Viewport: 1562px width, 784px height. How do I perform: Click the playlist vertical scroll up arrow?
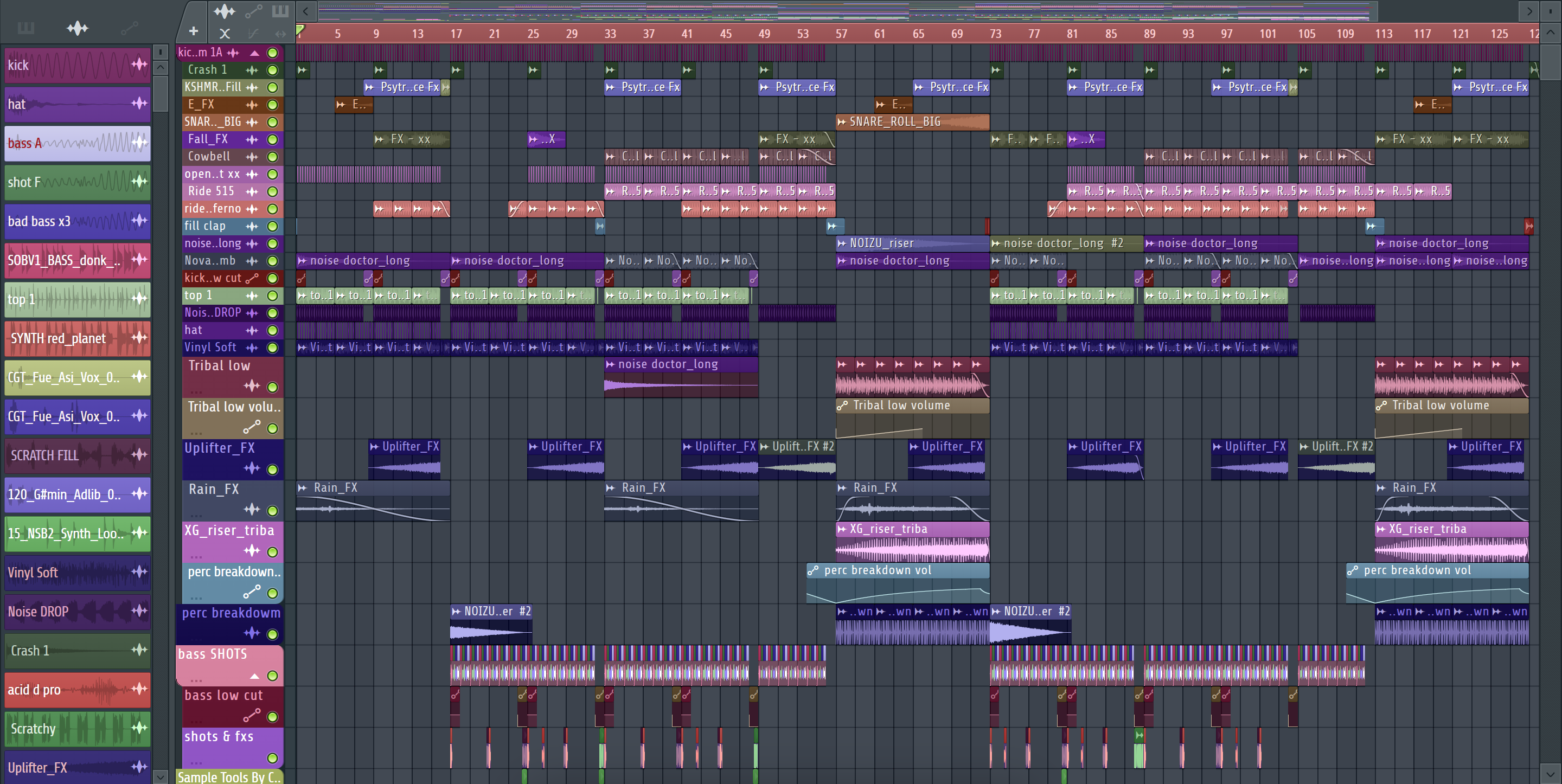point(1551,31)
